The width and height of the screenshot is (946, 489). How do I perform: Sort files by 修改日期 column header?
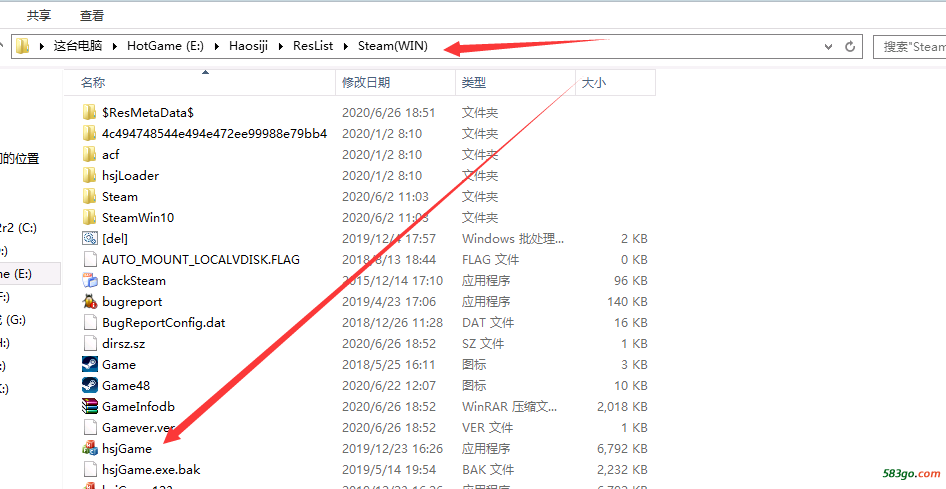[x=367, y=83]
